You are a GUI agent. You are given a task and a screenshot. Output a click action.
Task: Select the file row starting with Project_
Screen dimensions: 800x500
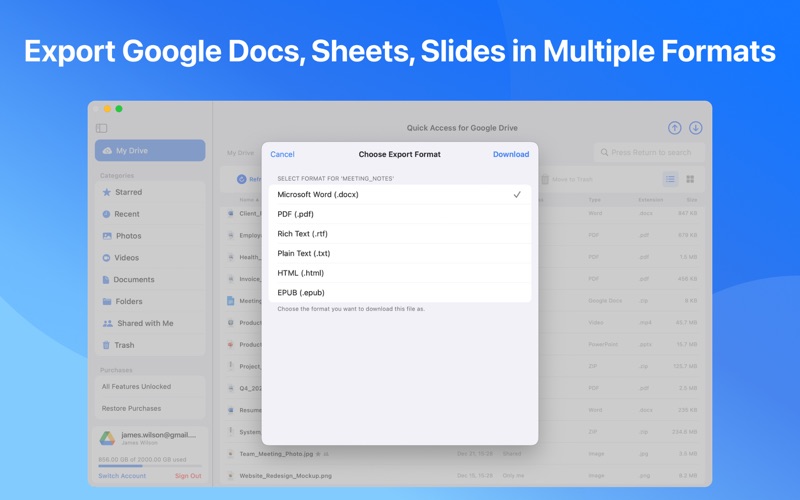pyautogui.click(x=462, y=366)
